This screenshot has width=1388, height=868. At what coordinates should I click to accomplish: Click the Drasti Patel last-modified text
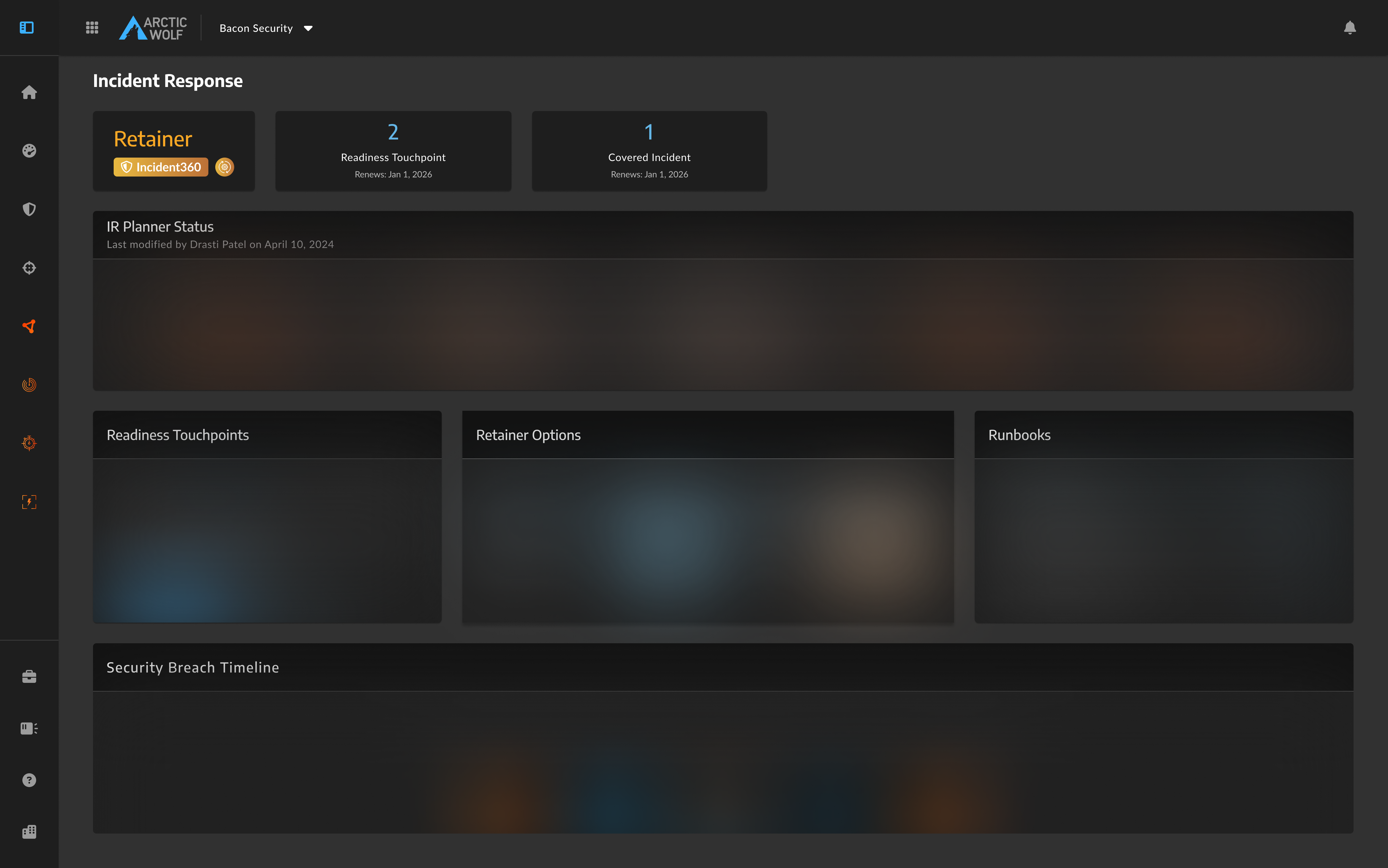coord(220,245)
